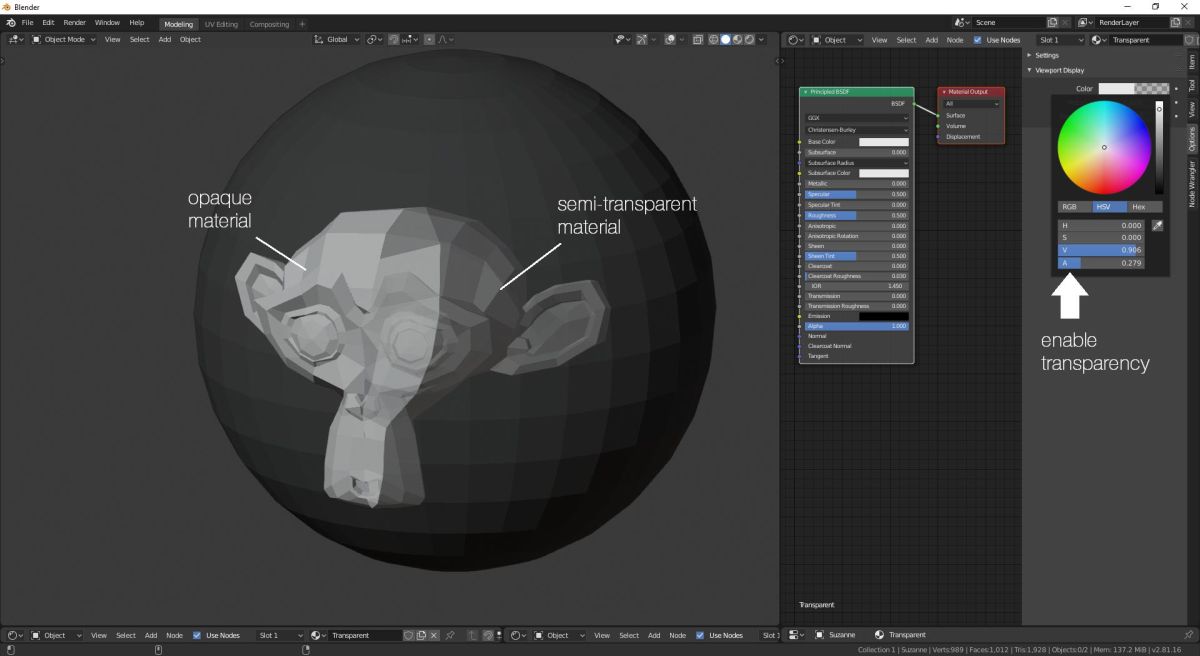Open Material Output target dropdown 'All'
This screenshot has height=656, width=1200.
point(971,104)
